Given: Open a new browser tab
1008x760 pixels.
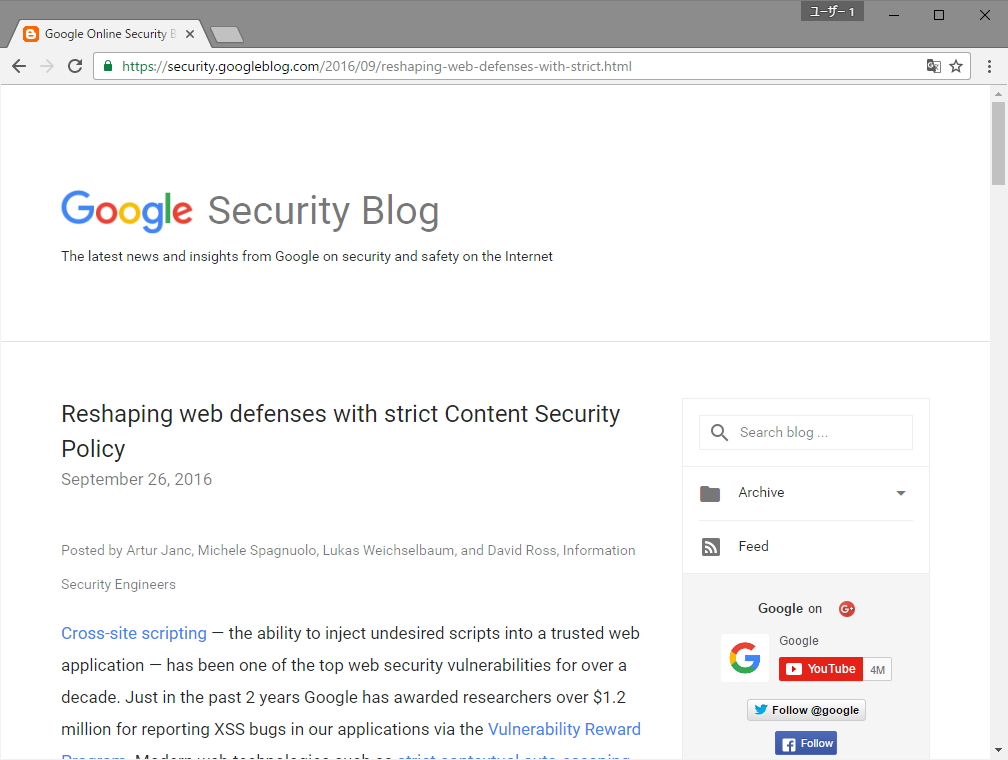Looking at the screenshot, I should click(x=227, y=35).
